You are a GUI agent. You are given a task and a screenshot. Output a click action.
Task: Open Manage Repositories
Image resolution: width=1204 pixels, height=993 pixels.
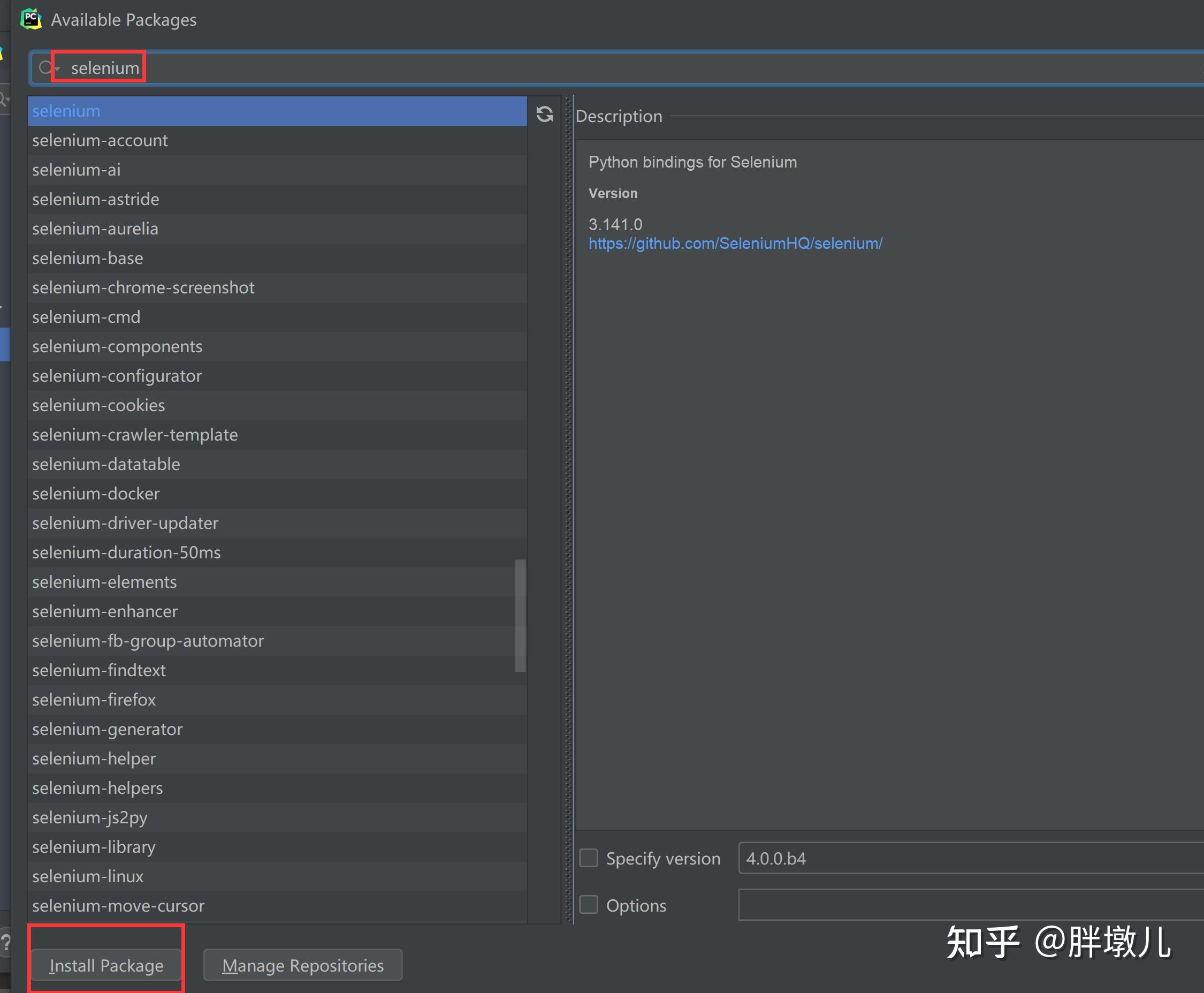coord(302,966)
